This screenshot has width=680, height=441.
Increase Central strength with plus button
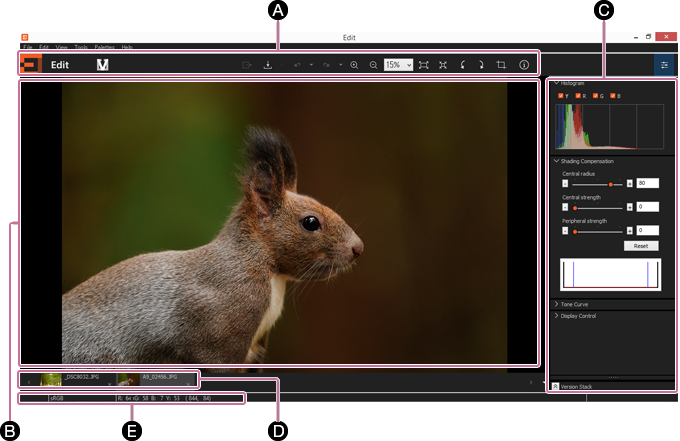click(630, 207)
